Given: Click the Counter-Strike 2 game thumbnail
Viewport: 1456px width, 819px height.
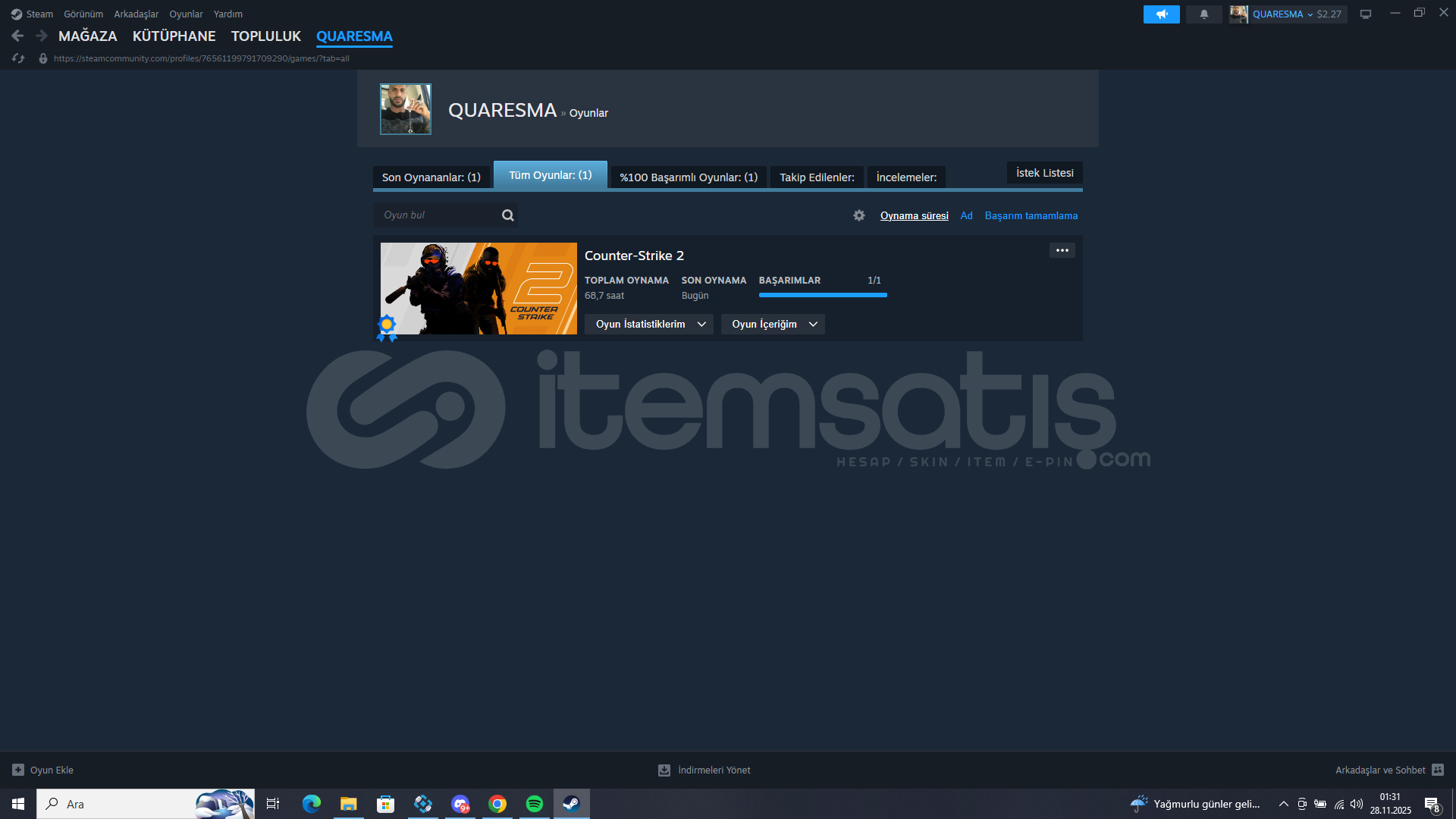Looking at the screenshot, I should pyautogui.click(x=479, y=288).
